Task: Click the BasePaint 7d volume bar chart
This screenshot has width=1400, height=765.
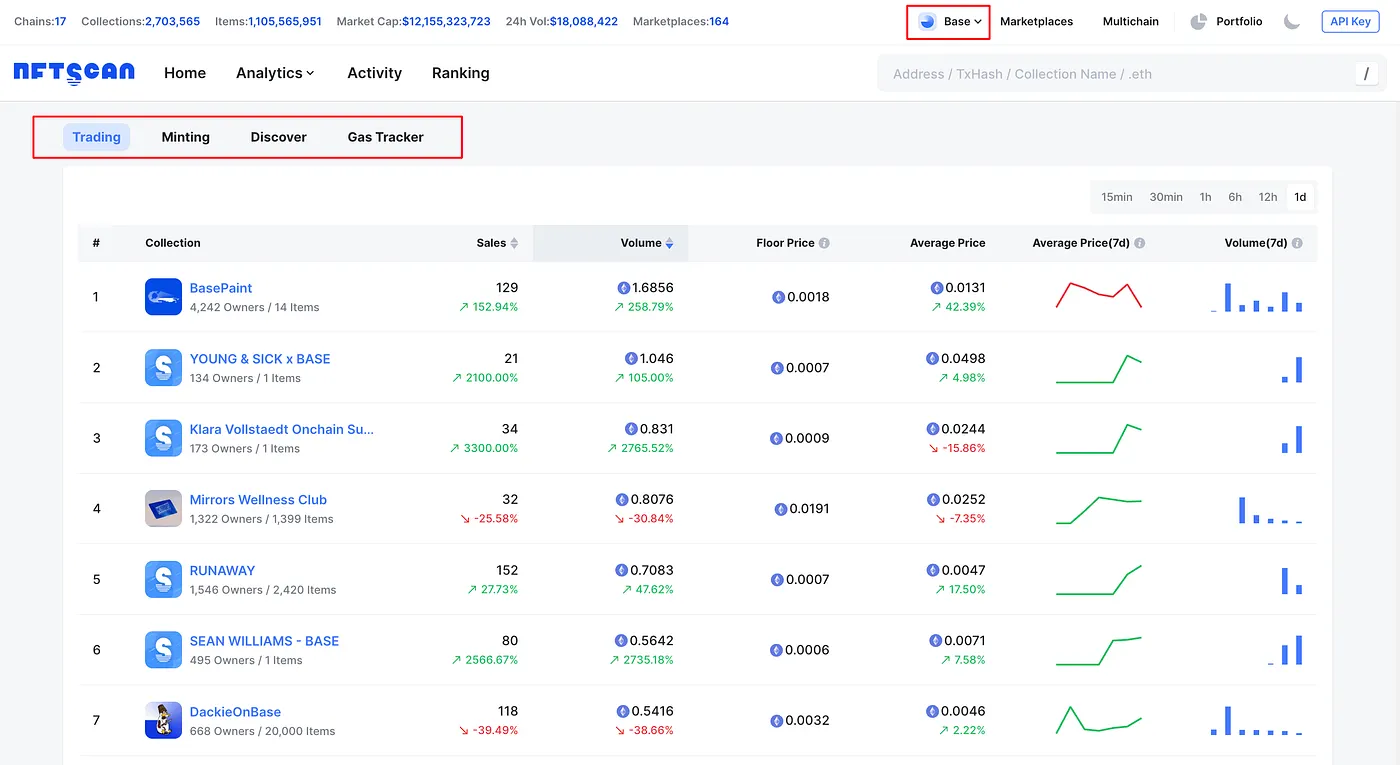Action: [1256, 297]
